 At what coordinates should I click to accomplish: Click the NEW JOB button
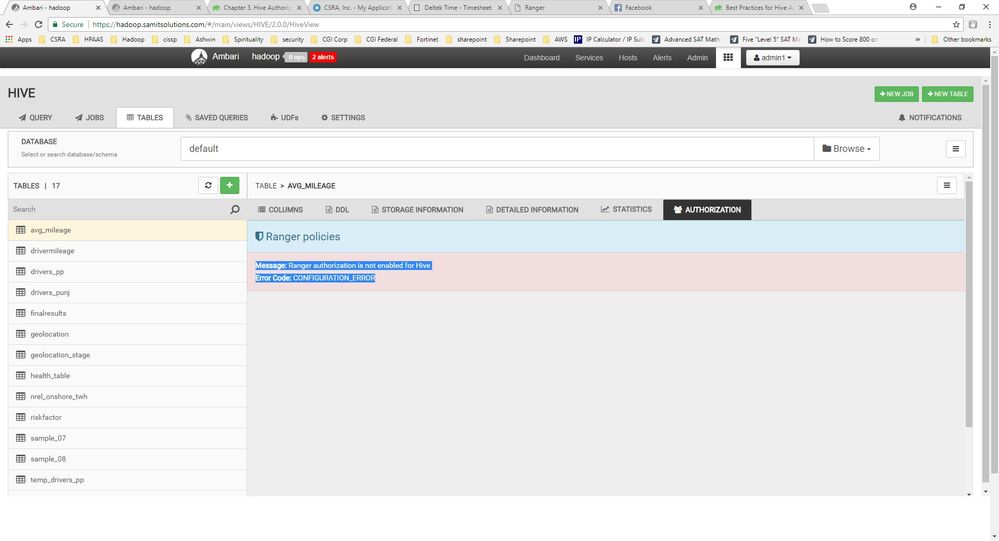(896, 94)
